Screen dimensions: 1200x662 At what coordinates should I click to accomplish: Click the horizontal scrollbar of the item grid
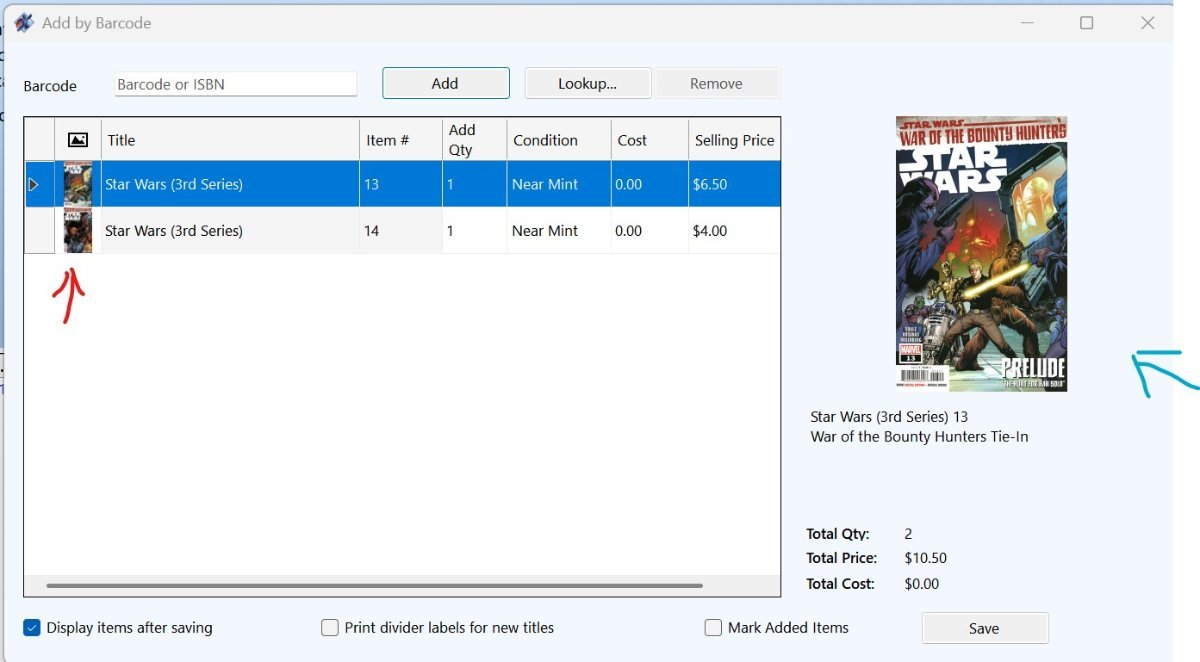click(374, 586)
